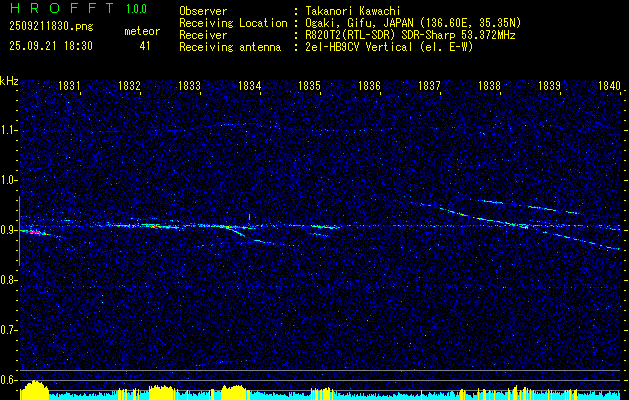Viewport: 629px width, 400px height.
Task: Click time axis marker 1835
Action: point(309,86)
